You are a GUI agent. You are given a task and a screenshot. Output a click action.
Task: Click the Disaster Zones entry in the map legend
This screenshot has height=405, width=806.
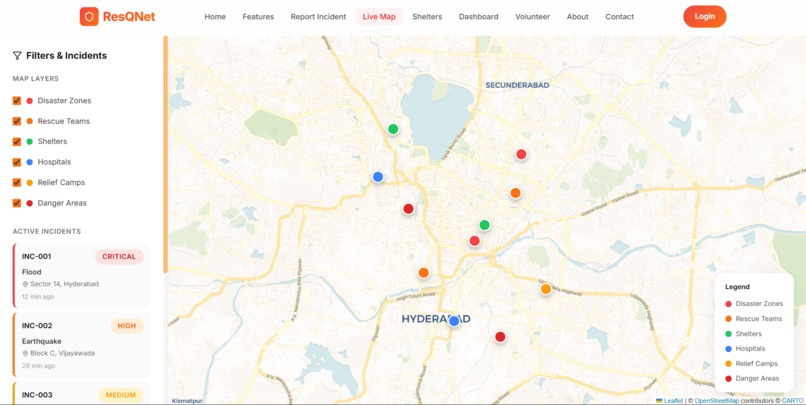[754, 304]
